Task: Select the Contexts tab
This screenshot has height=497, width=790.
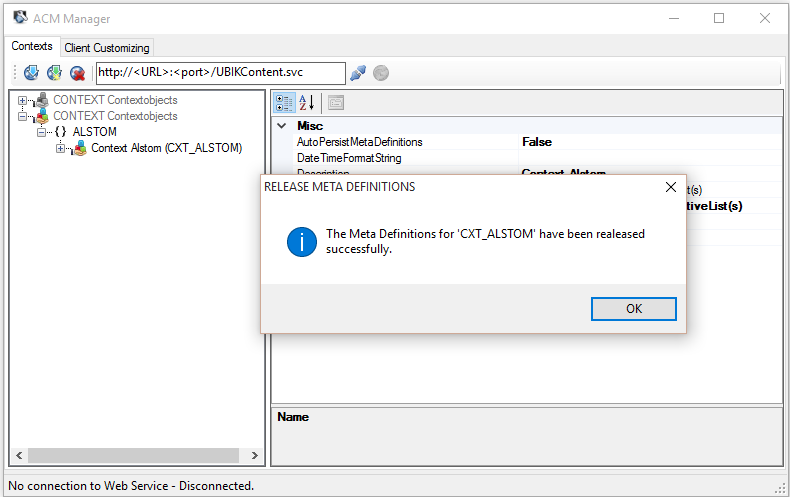Action: 32,47
